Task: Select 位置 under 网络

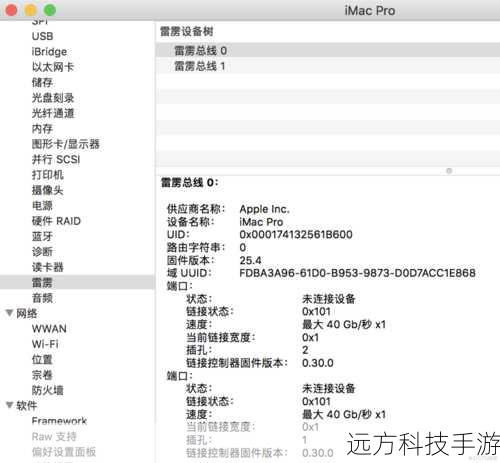Action: click(42, 359)
